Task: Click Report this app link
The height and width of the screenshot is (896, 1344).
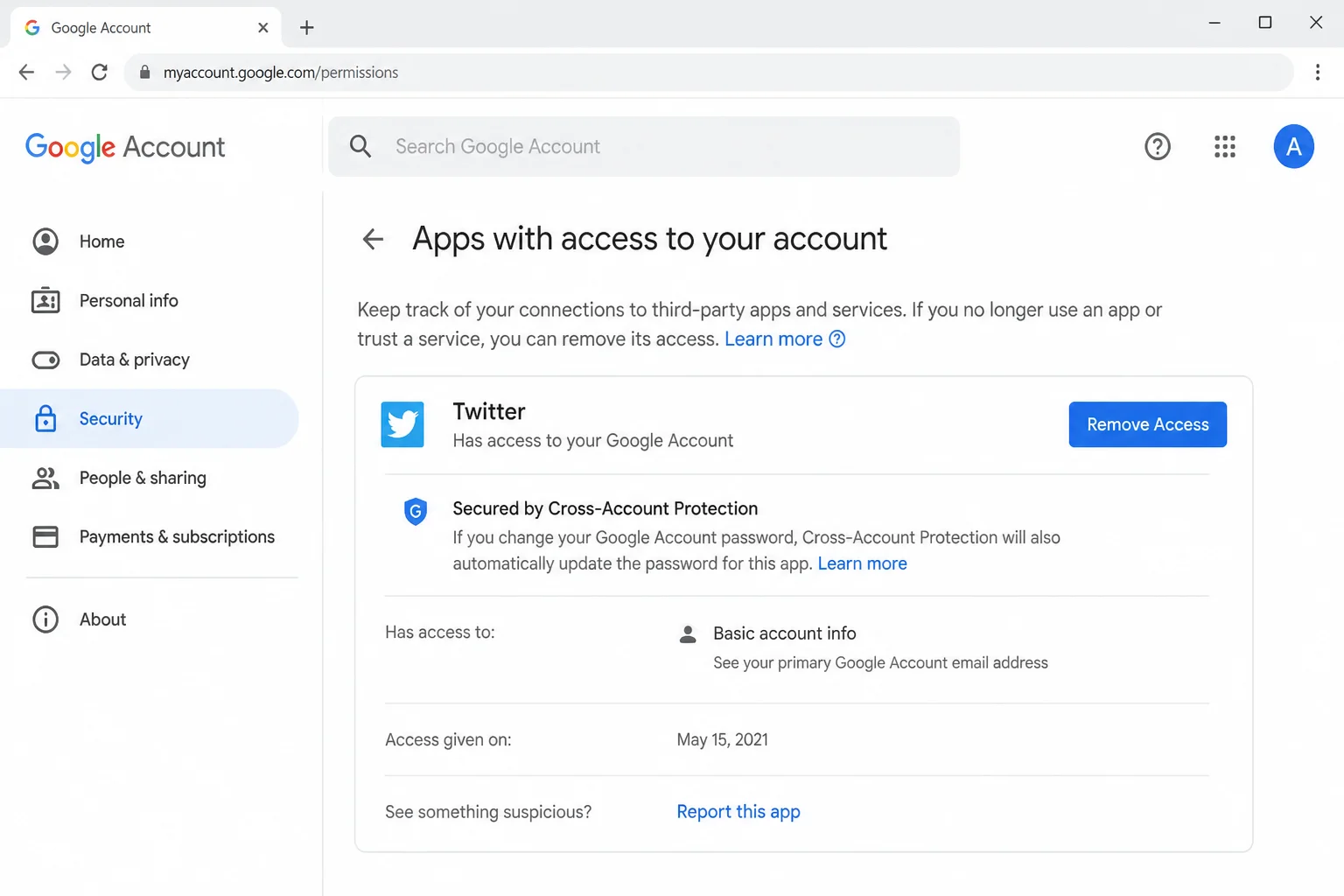Action: [738, 812]
